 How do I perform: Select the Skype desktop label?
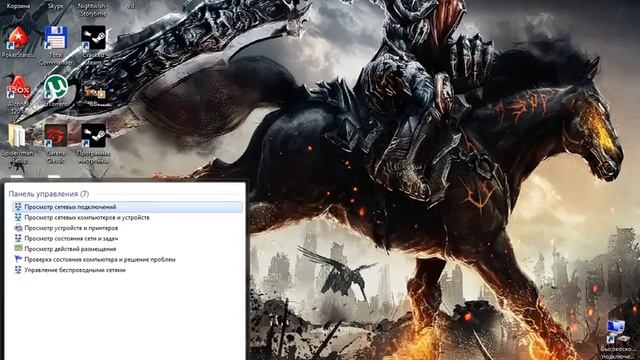coord(56,6)
